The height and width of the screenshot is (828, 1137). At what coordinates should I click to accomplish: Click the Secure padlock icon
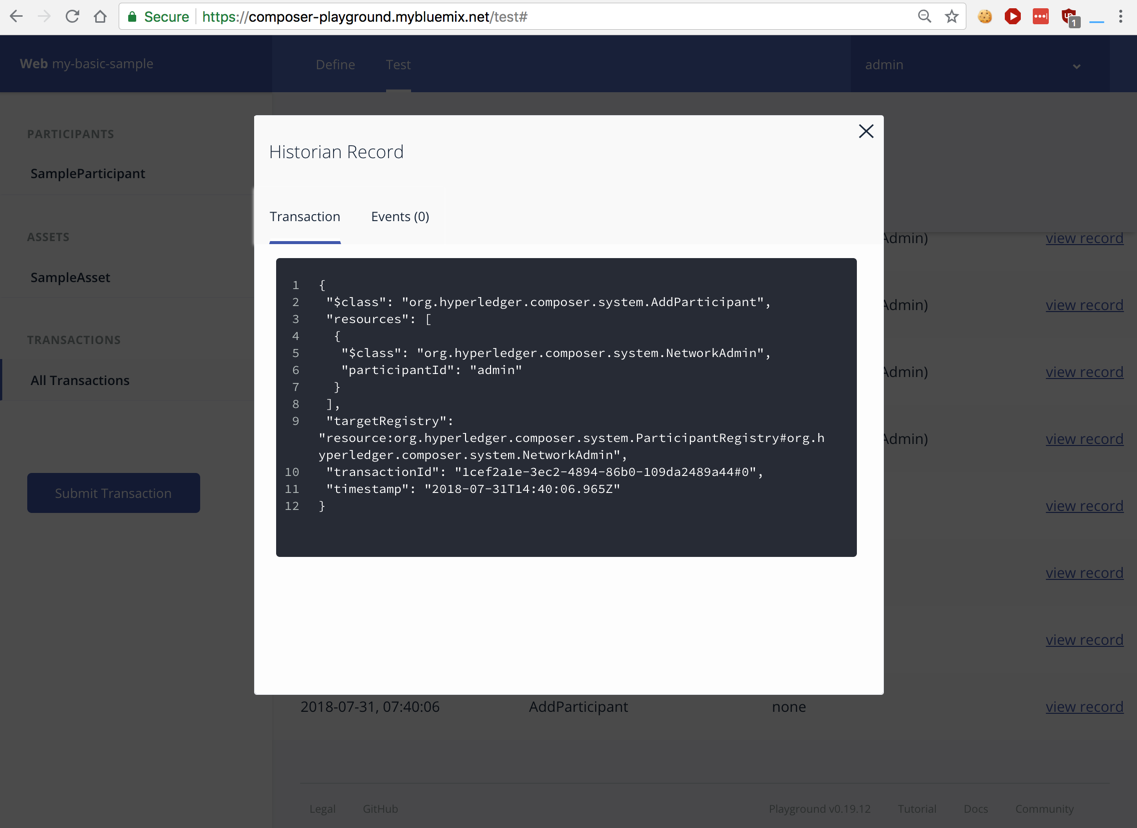[x=132, y=16]
